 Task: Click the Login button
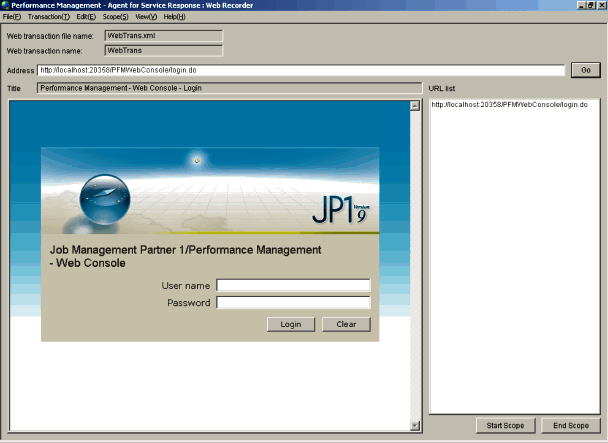pos(291,324)
